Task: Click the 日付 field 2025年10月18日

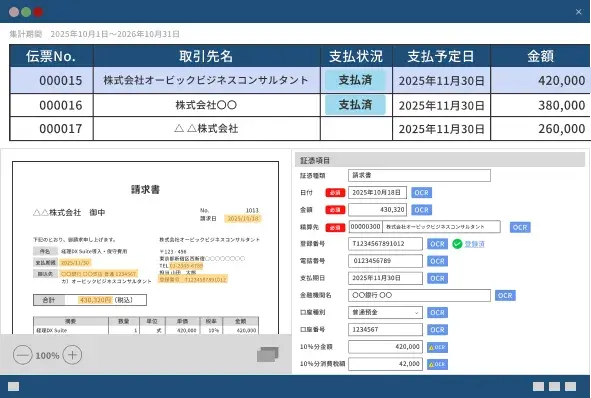Action: pos(377,193)
